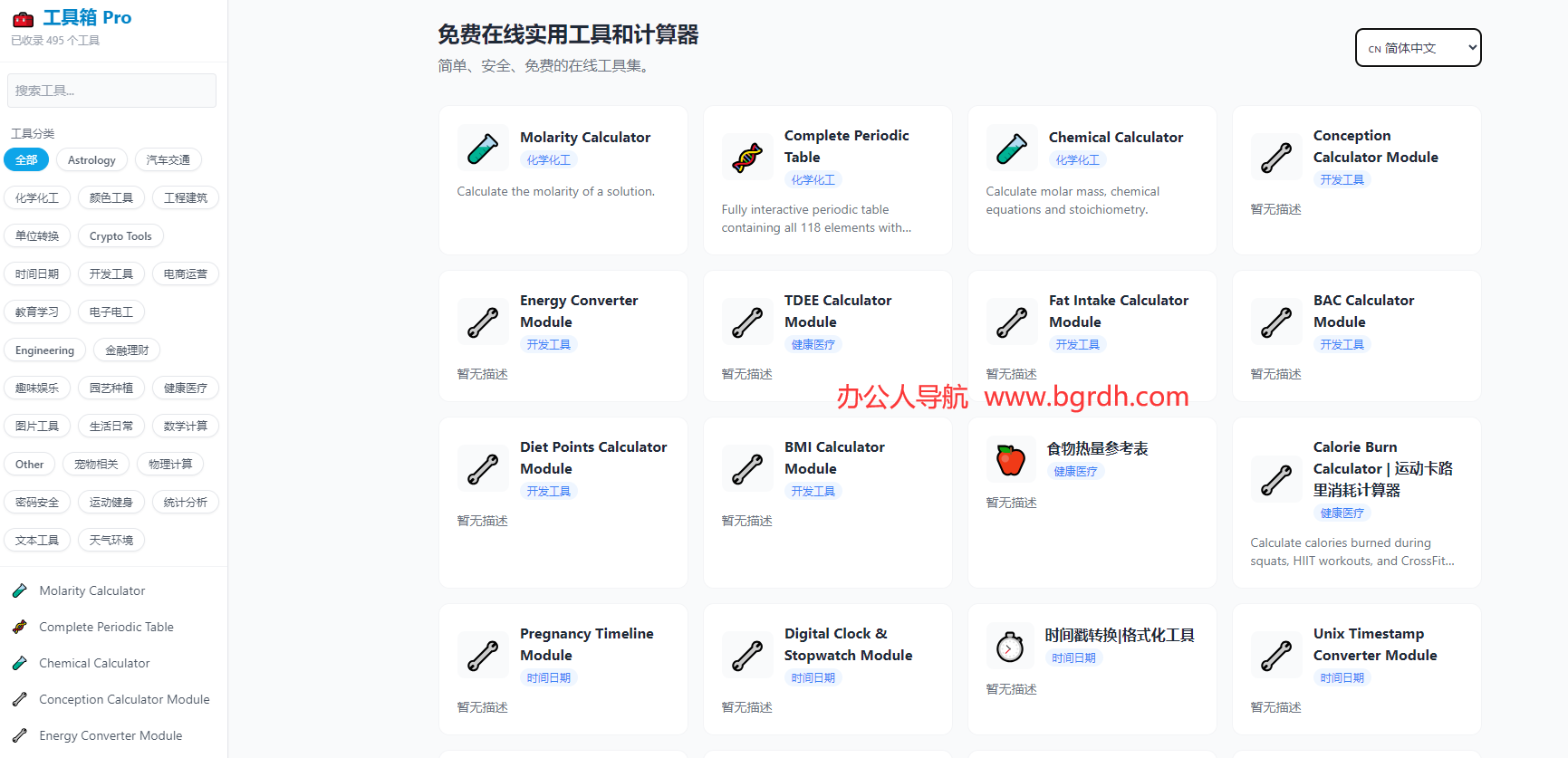Image resolution: width=1568 pixels, height=758 pixels.
Task: Select the Other category chip
Action: coord(29,465)
